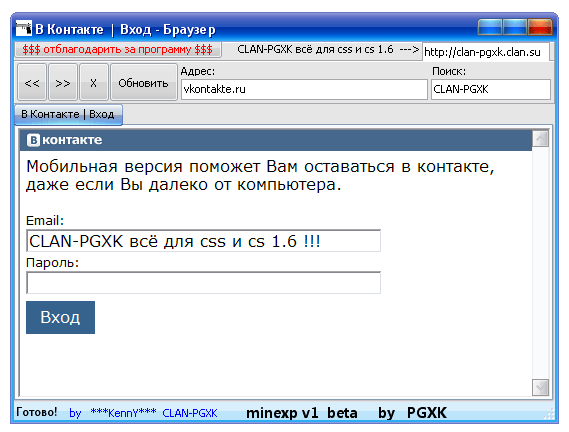Click the gun icon in title bar
This screenshot has height=432, width=569.
pyautogui.click(x=24, y=28)
